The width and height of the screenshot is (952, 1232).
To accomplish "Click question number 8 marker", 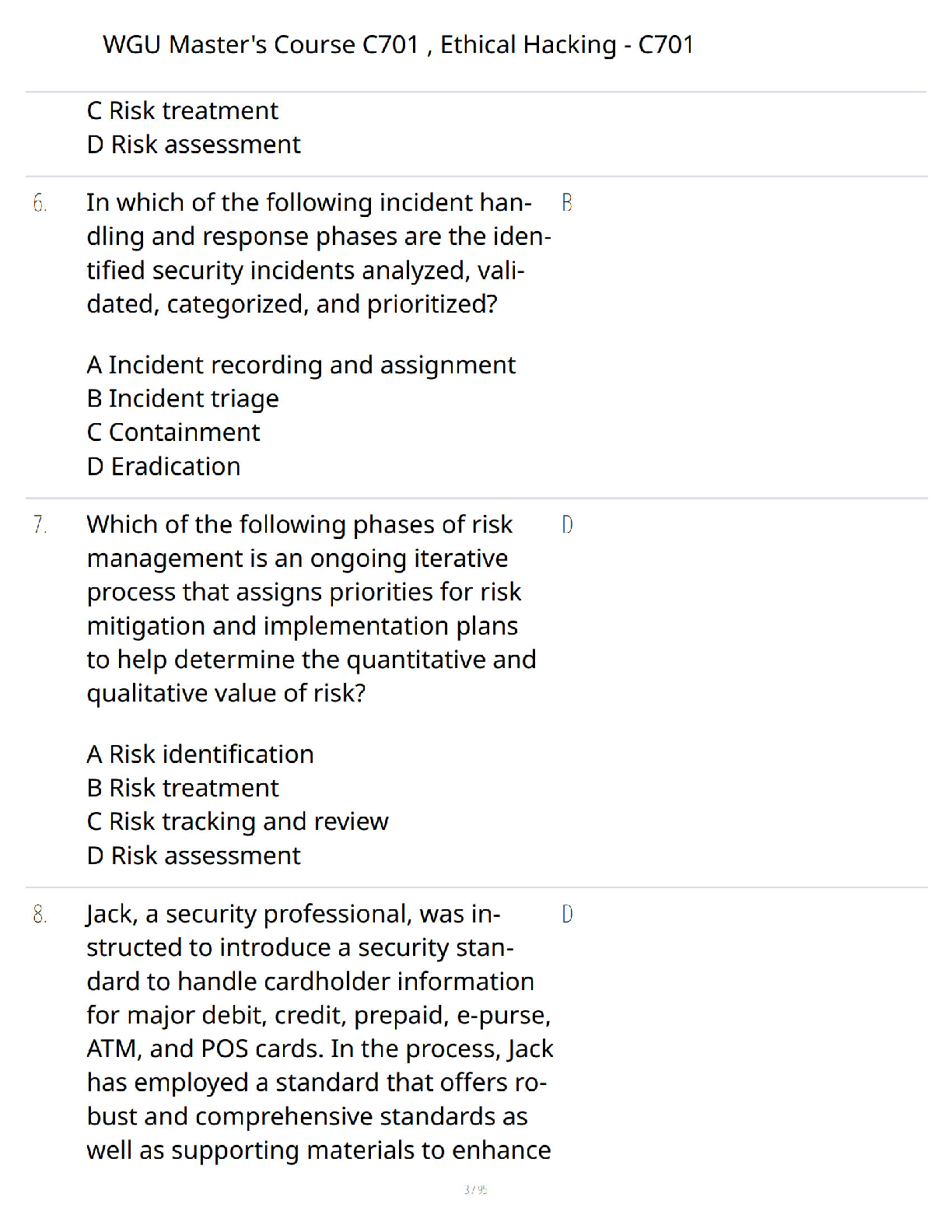I will (40, 914).
